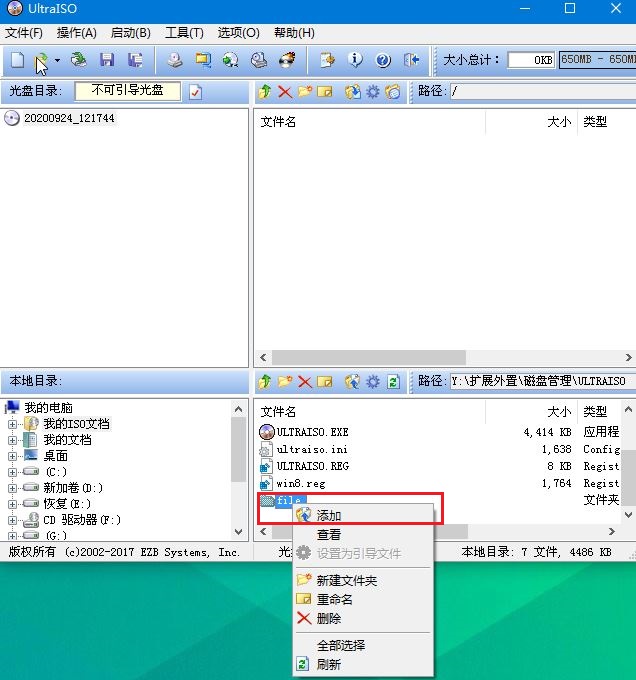The width and height of the screenshot is (636, 680).
Task: Select the 20200924_121744 disc tree node
Action: (x=69, y=118)
